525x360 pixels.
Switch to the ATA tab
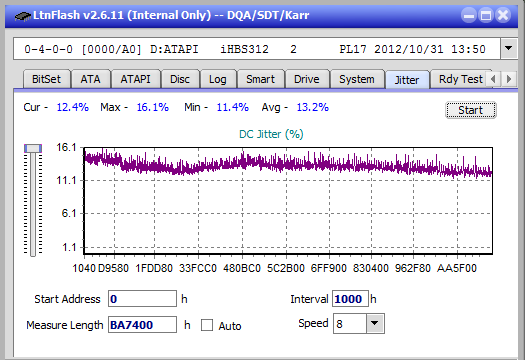(90, 79)
